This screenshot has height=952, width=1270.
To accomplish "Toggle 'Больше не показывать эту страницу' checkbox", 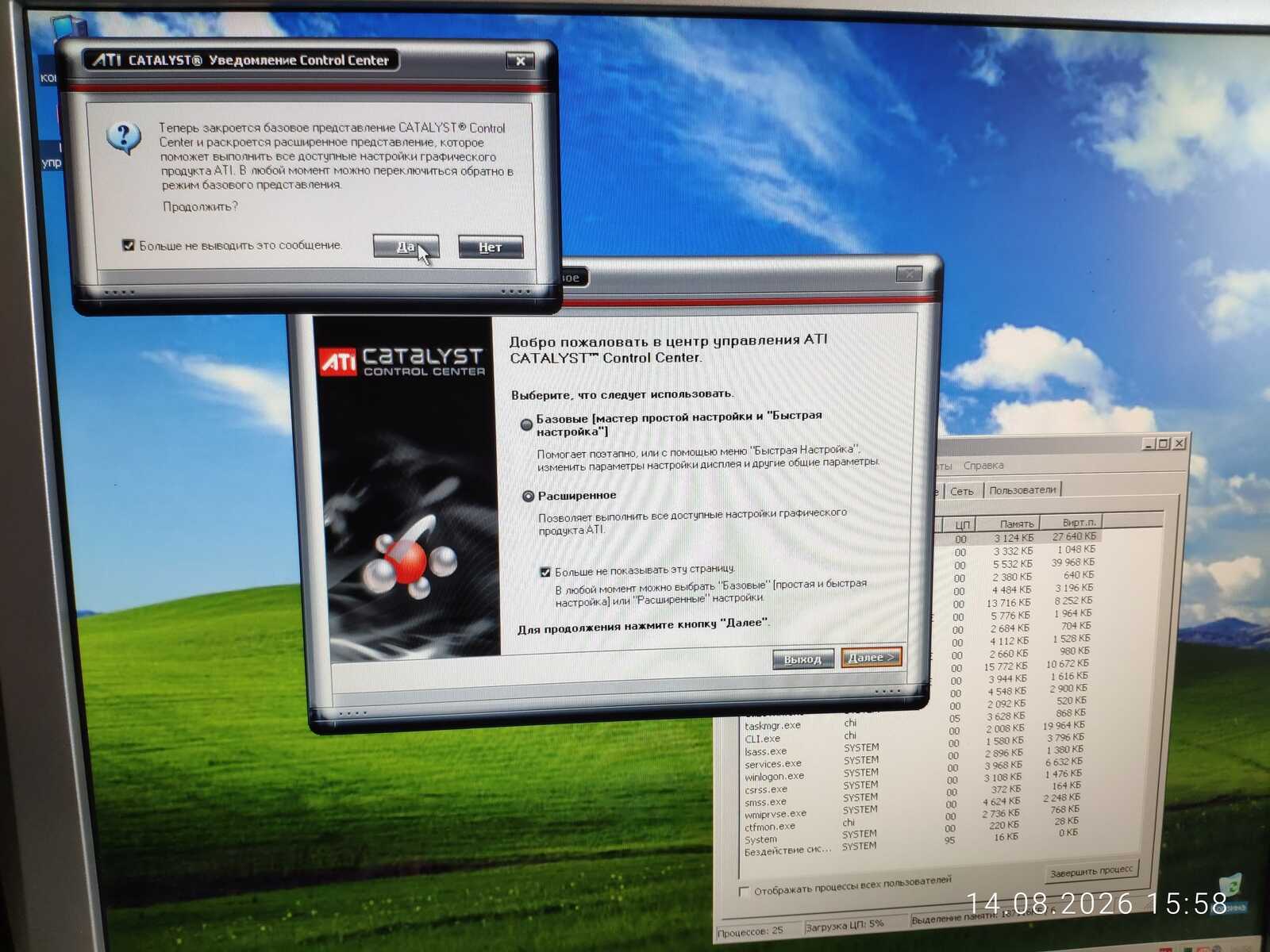I will [545, 571].
